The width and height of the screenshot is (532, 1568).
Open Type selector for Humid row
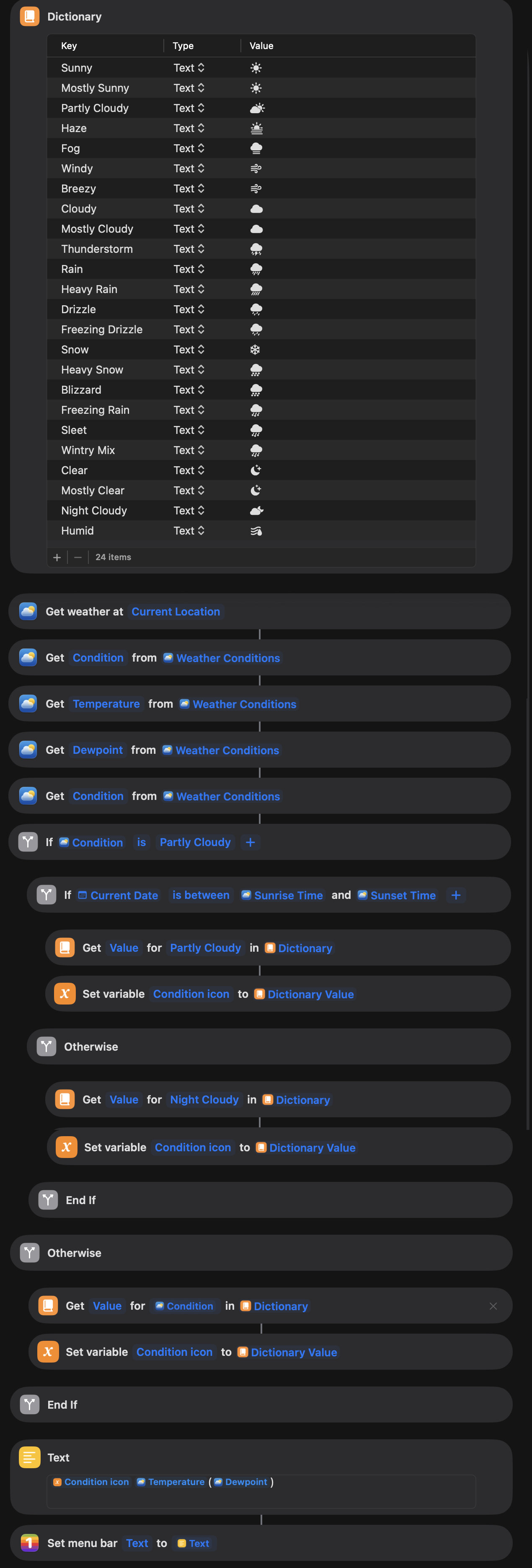pos(189,531)
